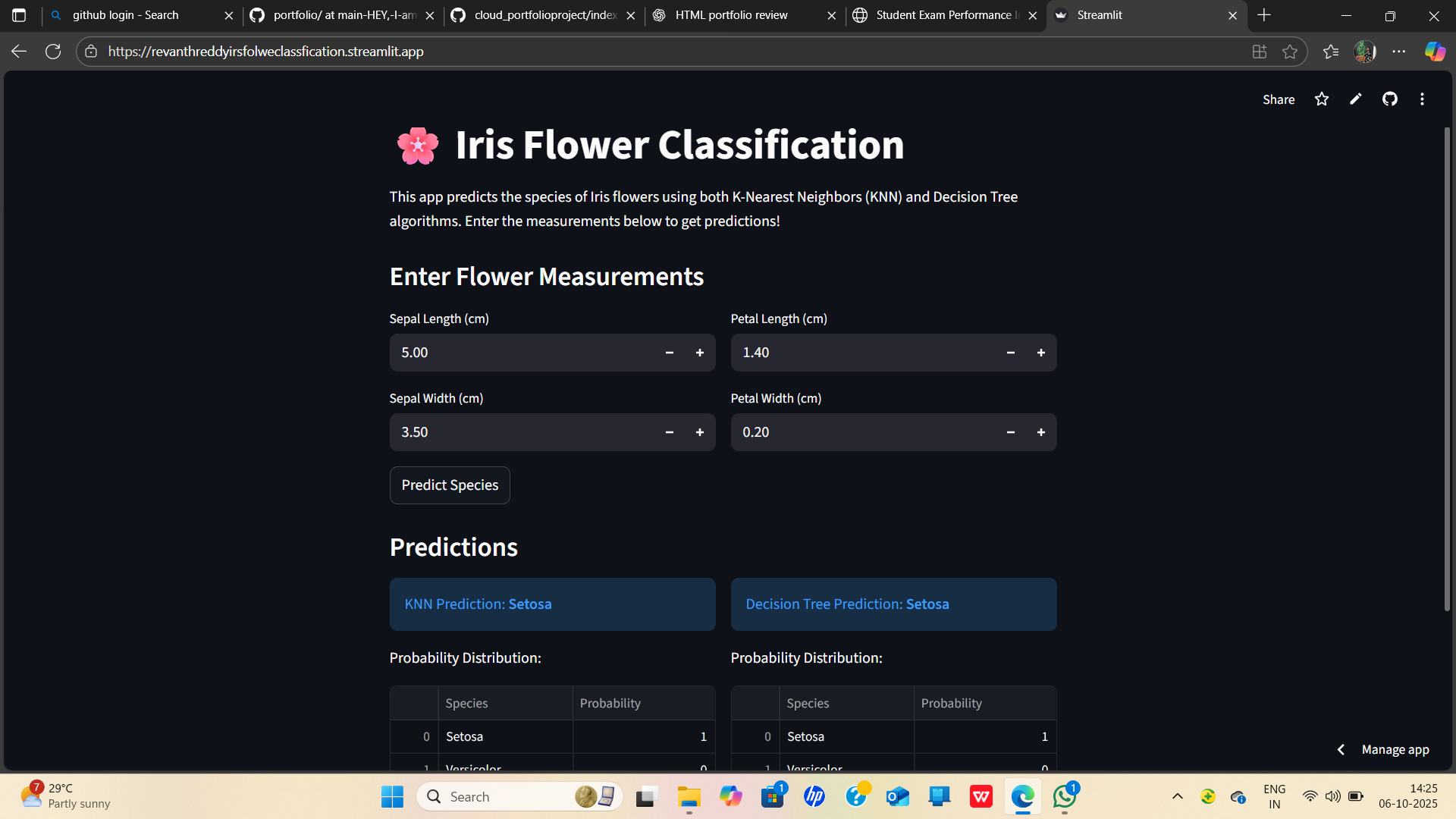Image resolution: width=1456 pixels, height=819 pixels.
Task: Click the browser refresh icon
Action: coord(53,52)
